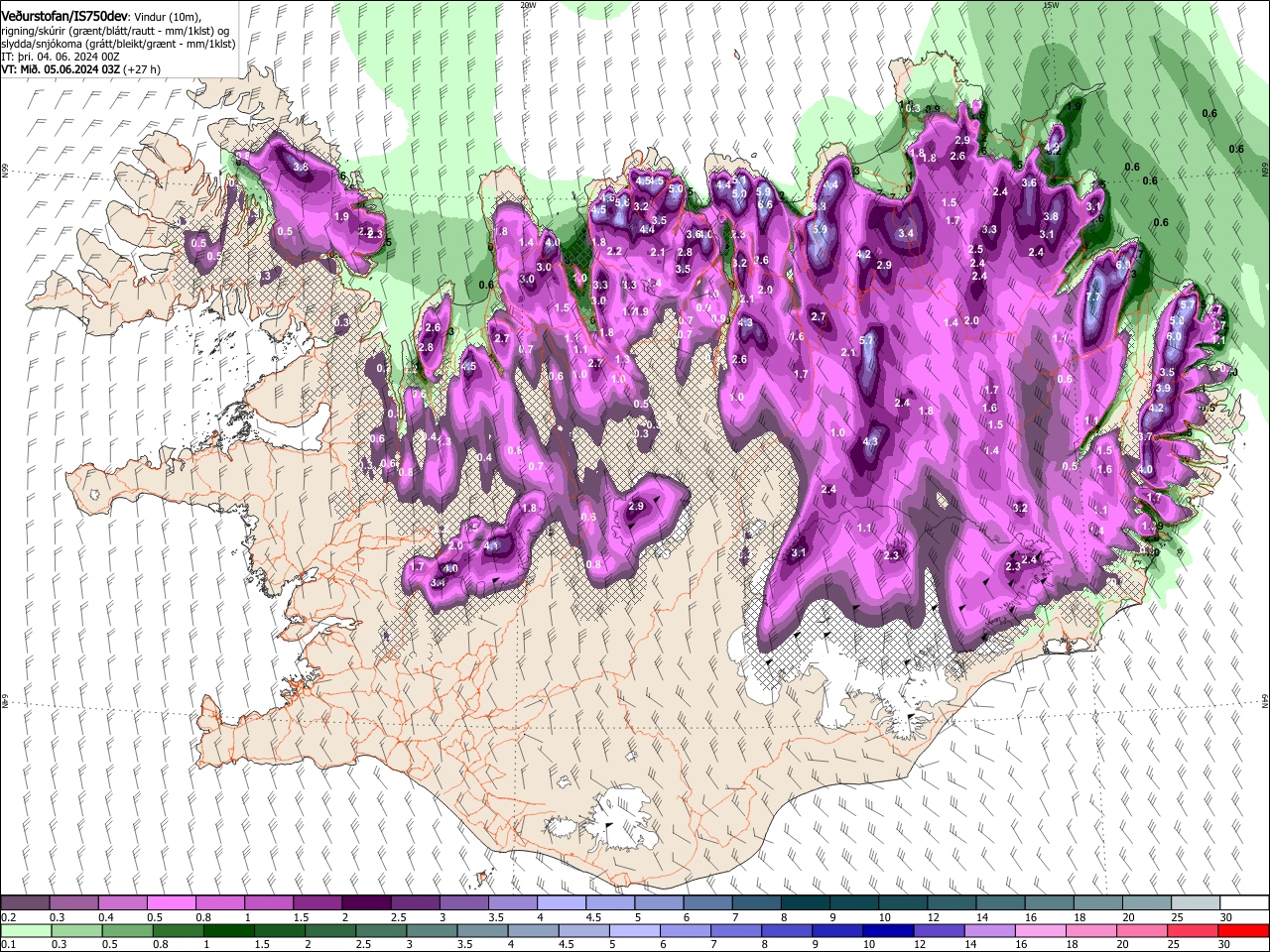Click the '25' label in lower legend row
The height and width of the screenshot is (952, 1270).
(x=1173, y=945)
